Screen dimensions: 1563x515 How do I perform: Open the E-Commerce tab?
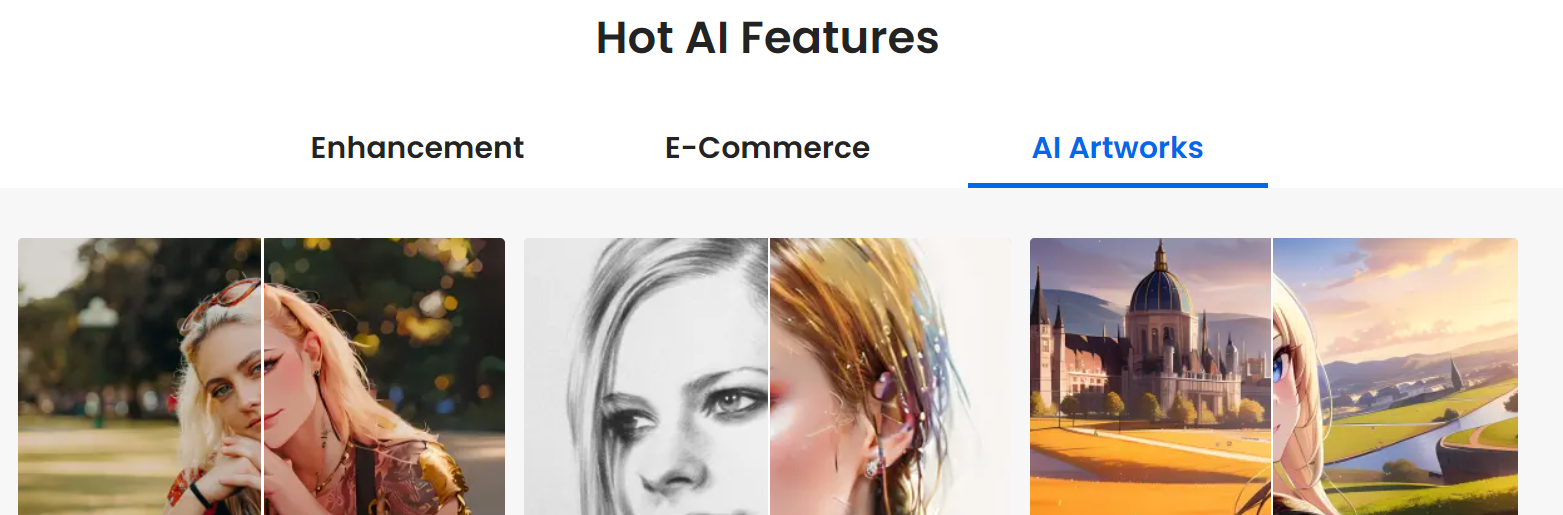[x=767, y=148]
